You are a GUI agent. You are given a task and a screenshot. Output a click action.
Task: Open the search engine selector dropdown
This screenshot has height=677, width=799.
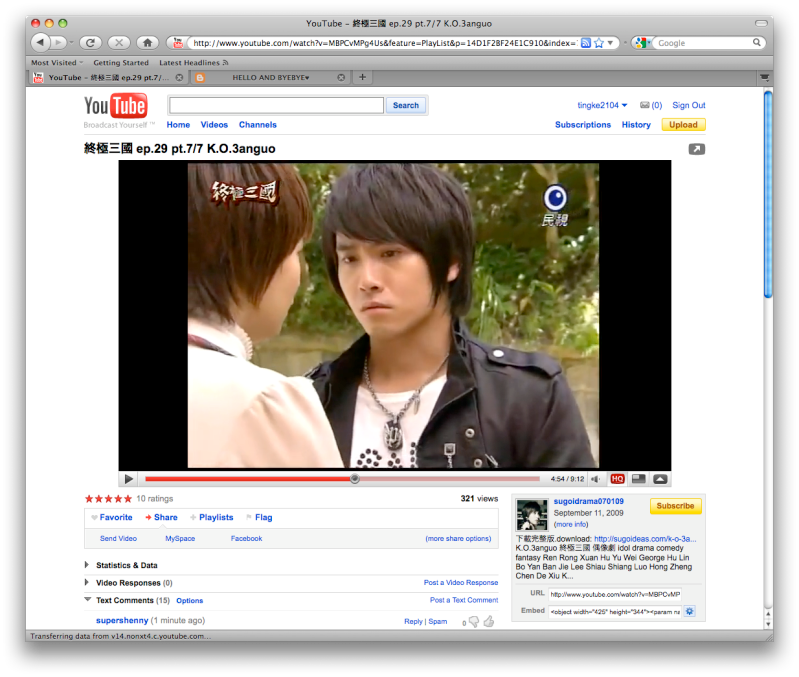click(x=643, y=43)
